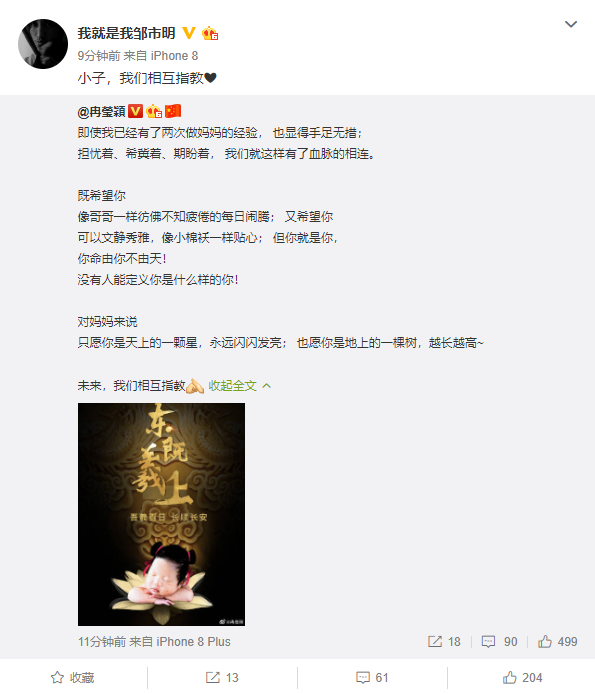Toggle the thumbs-up with 204 likes
This screenshot has height=694, width=595.
coord(522,678)
